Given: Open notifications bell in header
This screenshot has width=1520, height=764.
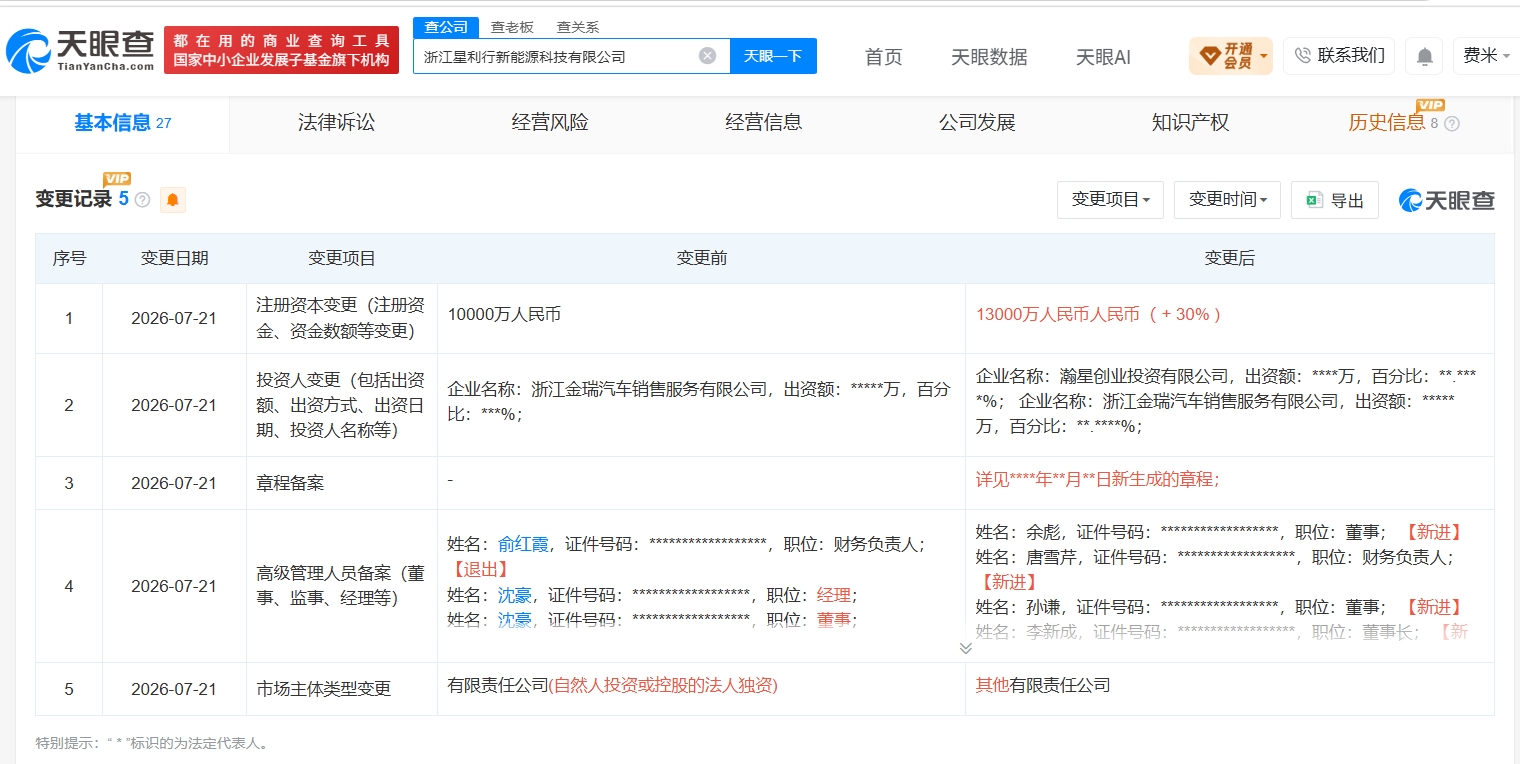Looking at the screenshot, I should click(1423, 57).
